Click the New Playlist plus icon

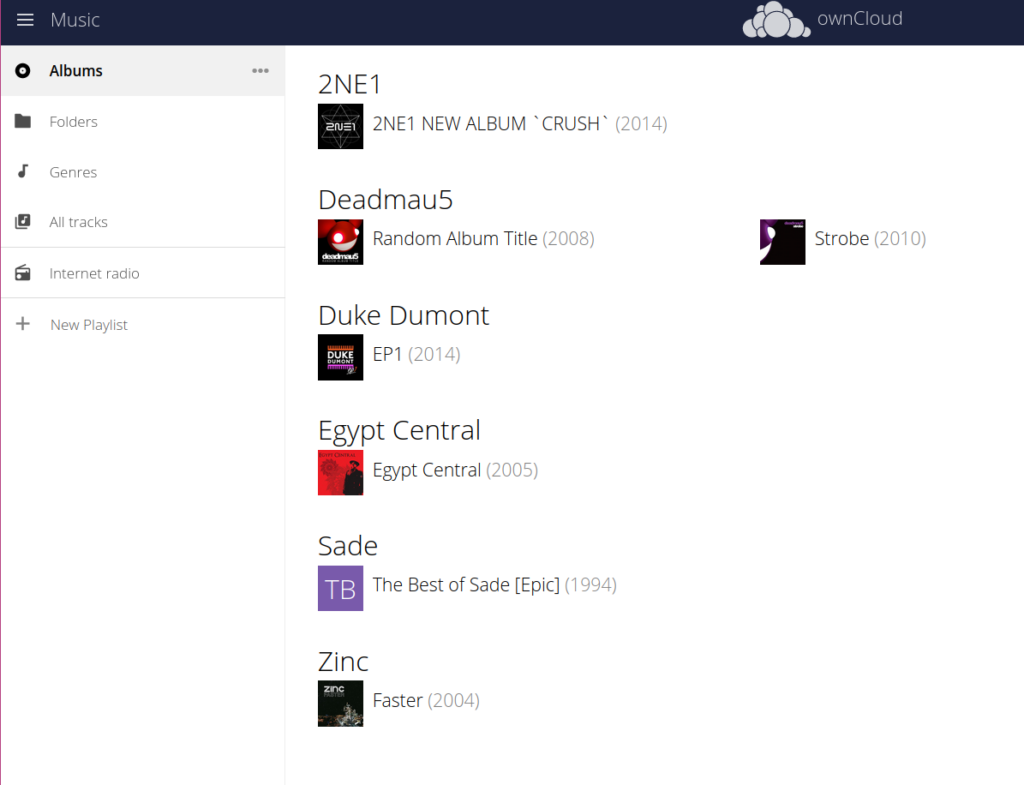tap(23, 323)
